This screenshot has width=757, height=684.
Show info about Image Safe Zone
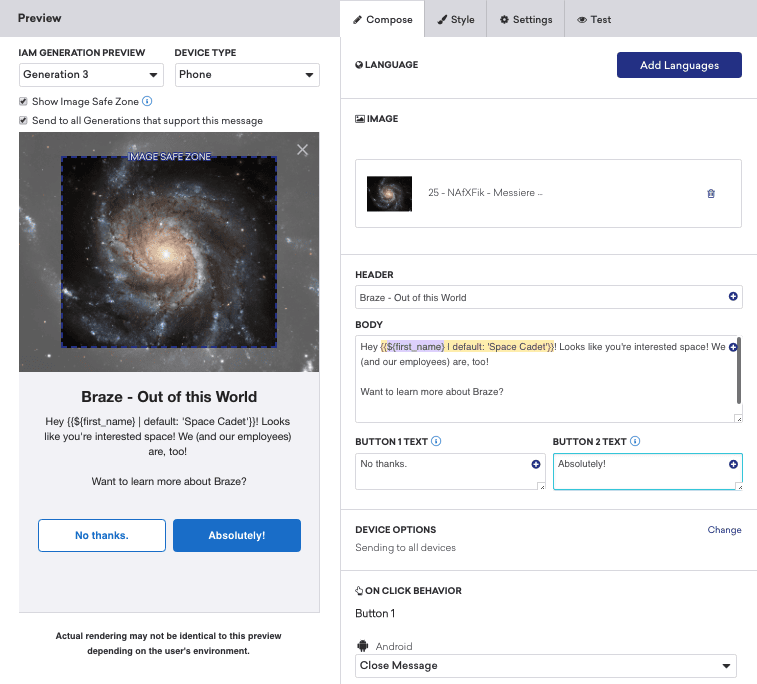[147, 101]
